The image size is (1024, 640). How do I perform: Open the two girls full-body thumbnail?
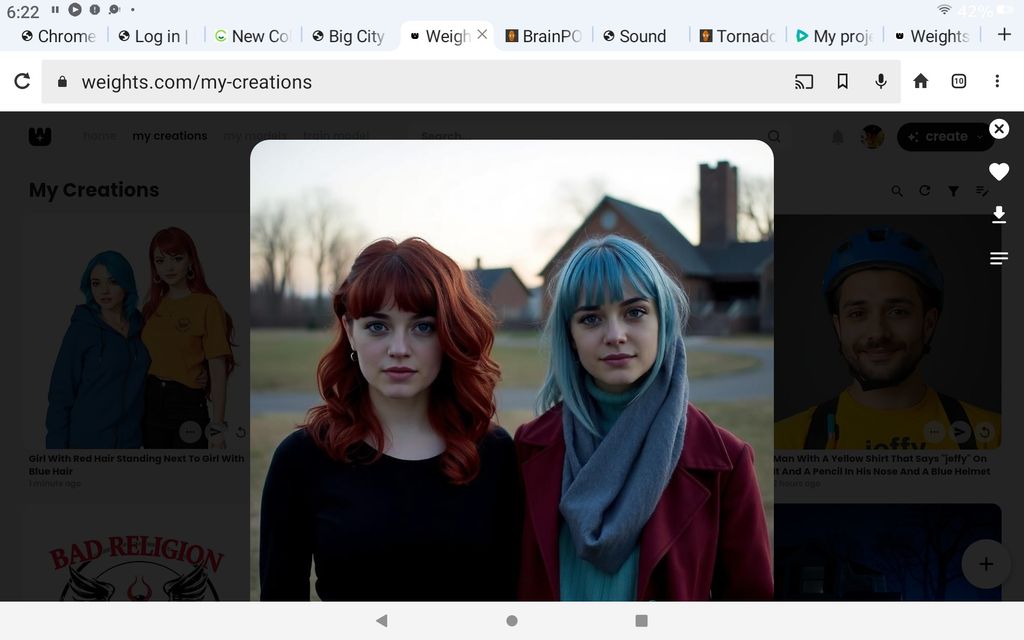137,332
